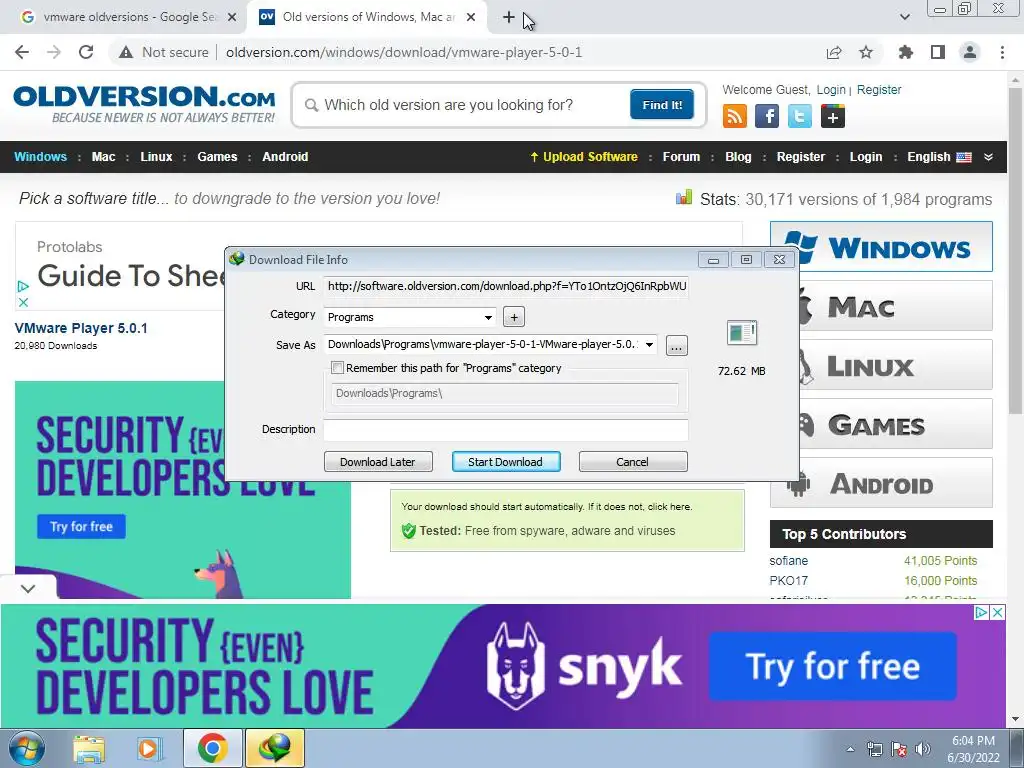The height and width of the screenshot is (768, 1024).
Task: Open Chrome tab search chevron
Action: 904,18
